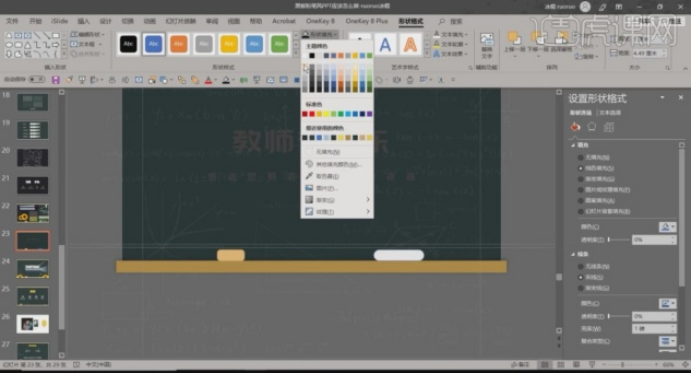Screen dimensions: 692x373
Task: Select Gradient line 渐变线 radio button
Action: click(581, 288)
